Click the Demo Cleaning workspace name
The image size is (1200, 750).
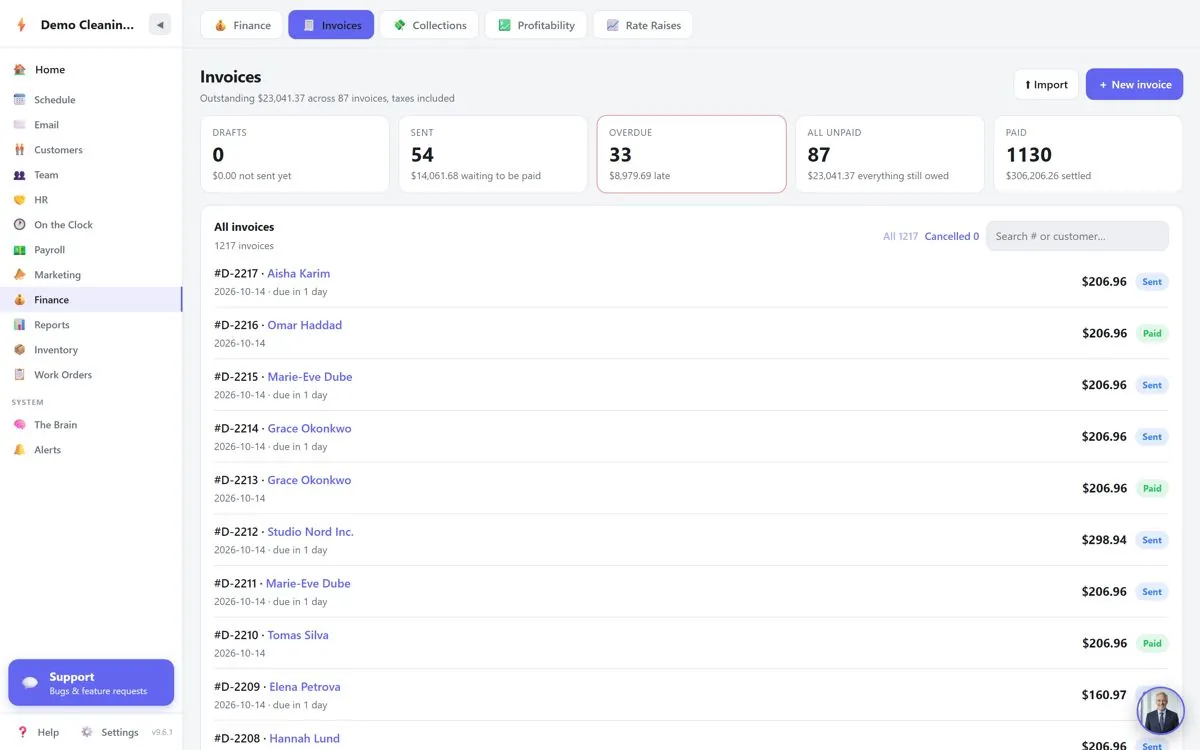(87, 25)
